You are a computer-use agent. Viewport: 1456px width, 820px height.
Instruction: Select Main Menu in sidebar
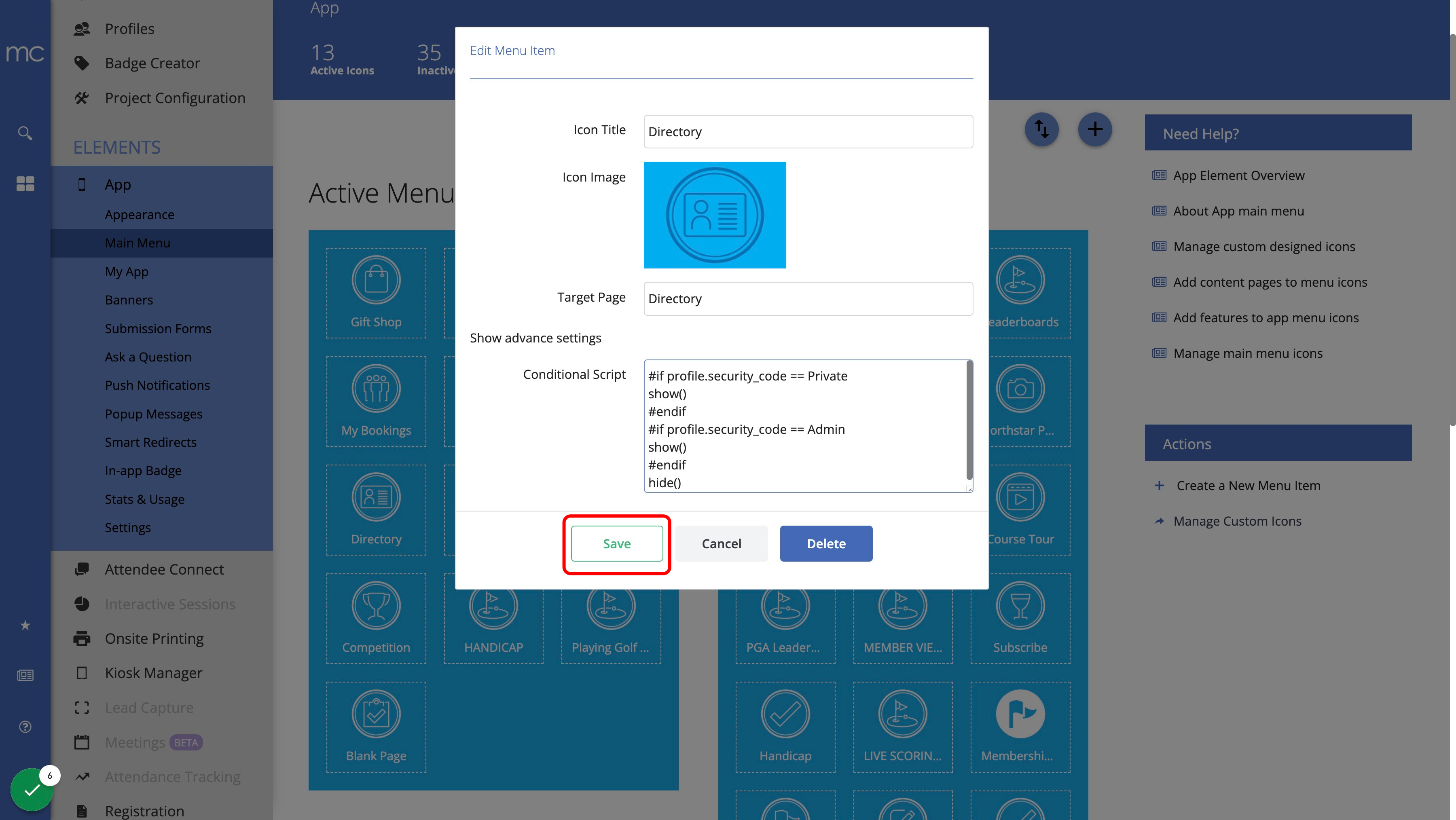click(162, 243)
